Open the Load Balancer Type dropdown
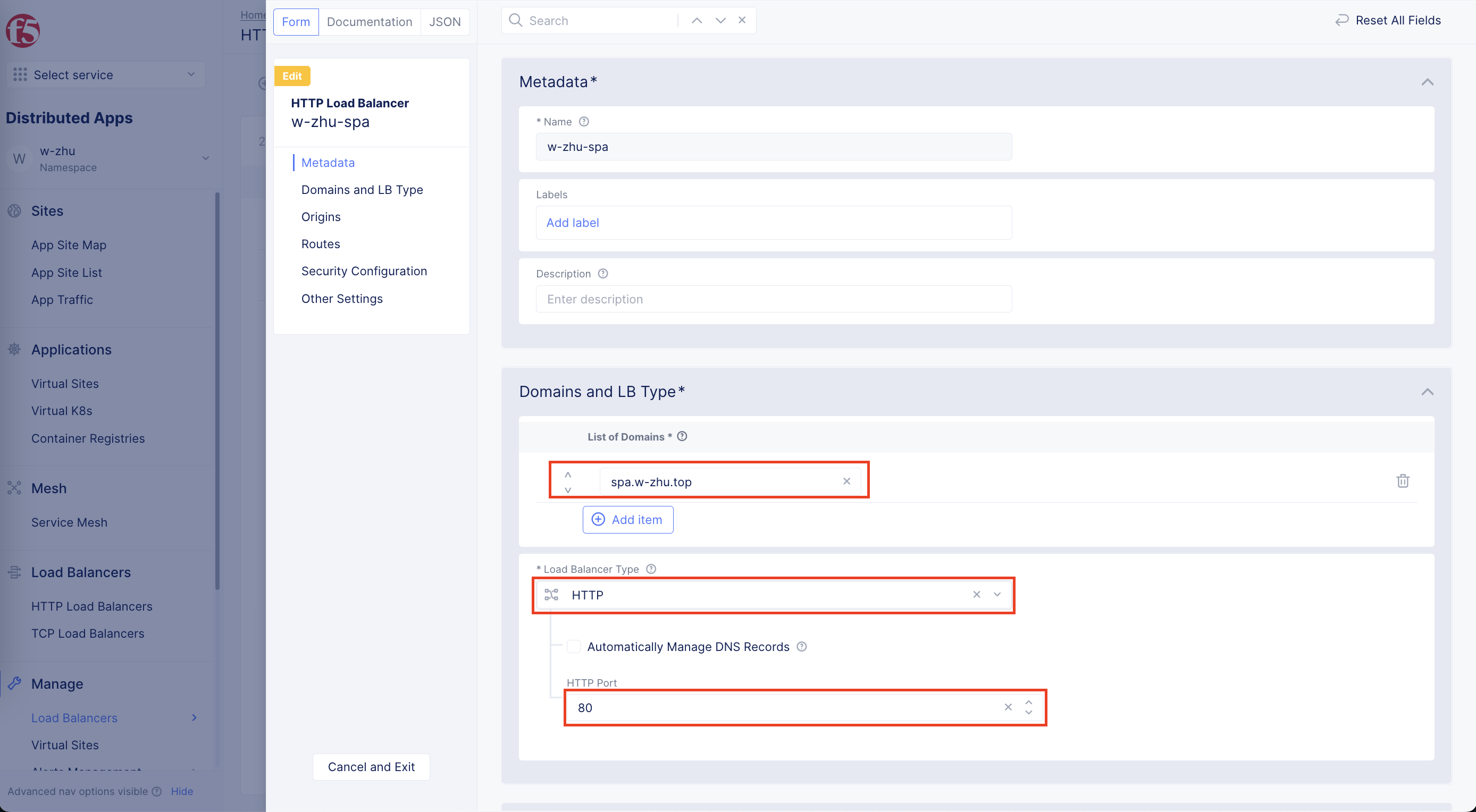This screenshot has width=1476, height=812. (x=997, y=595)
